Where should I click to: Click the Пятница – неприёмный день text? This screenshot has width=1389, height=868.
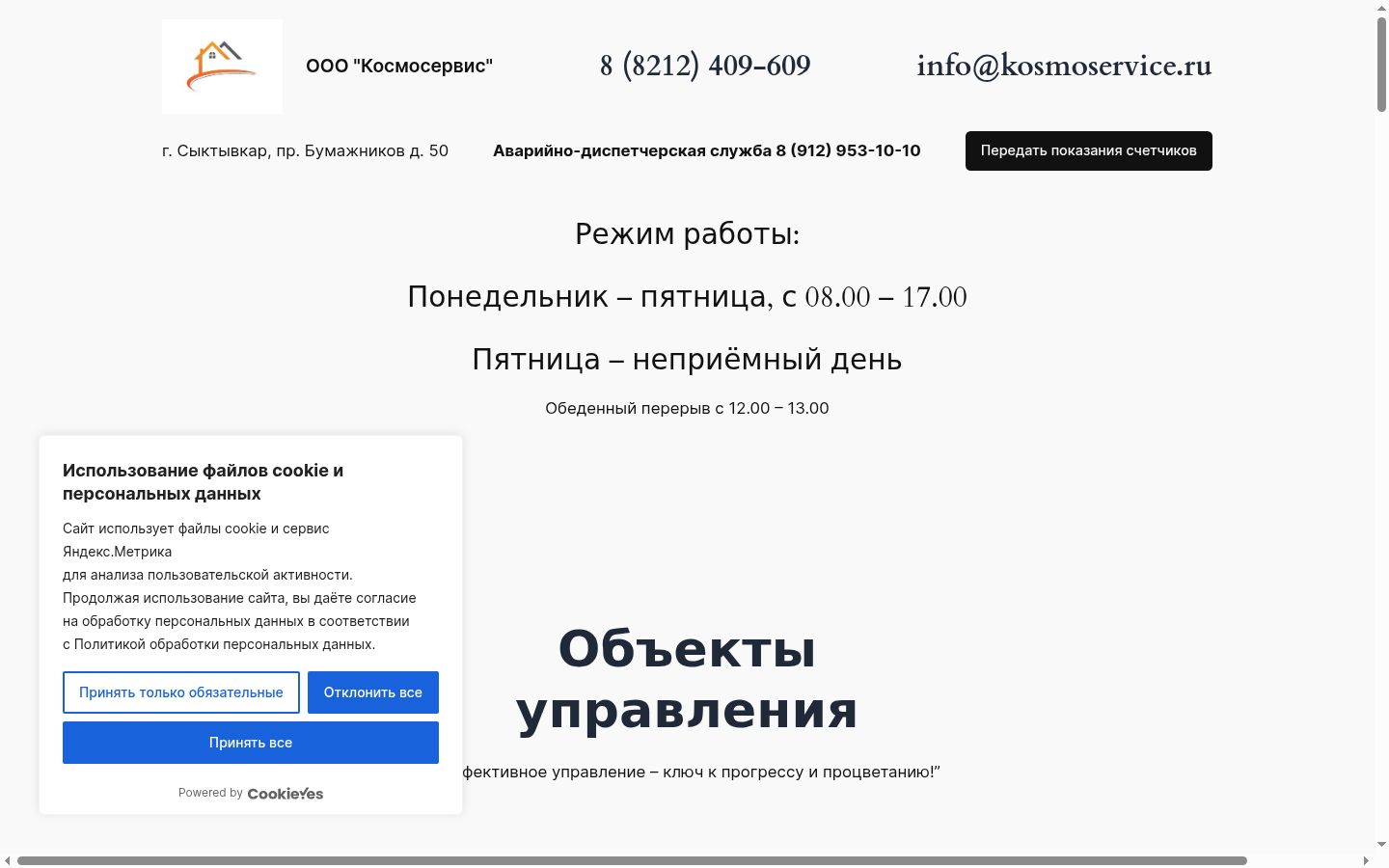[x=687, y=360]
